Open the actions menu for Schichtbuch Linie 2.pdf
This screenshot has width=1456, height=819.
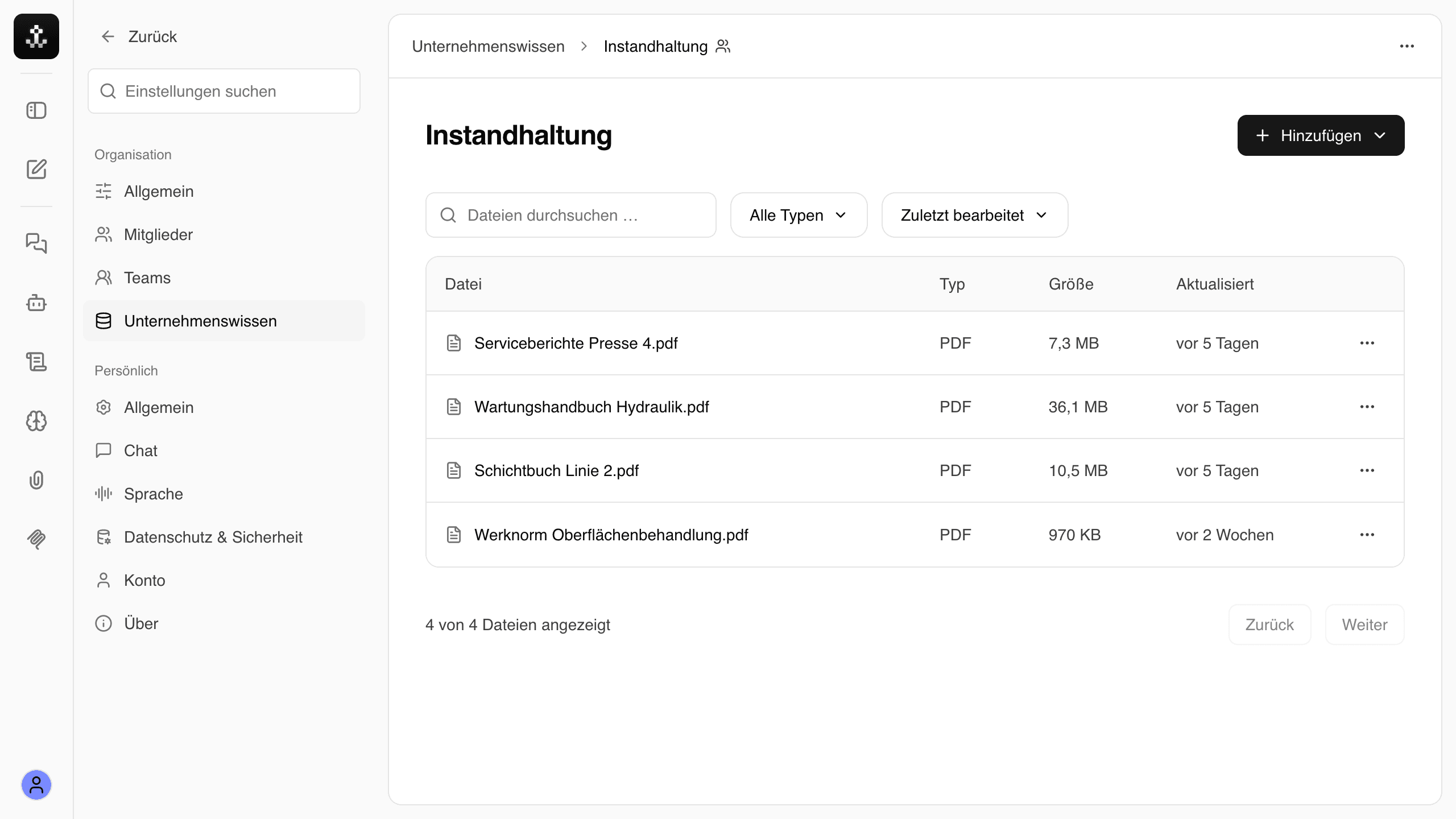[1367, 470]
